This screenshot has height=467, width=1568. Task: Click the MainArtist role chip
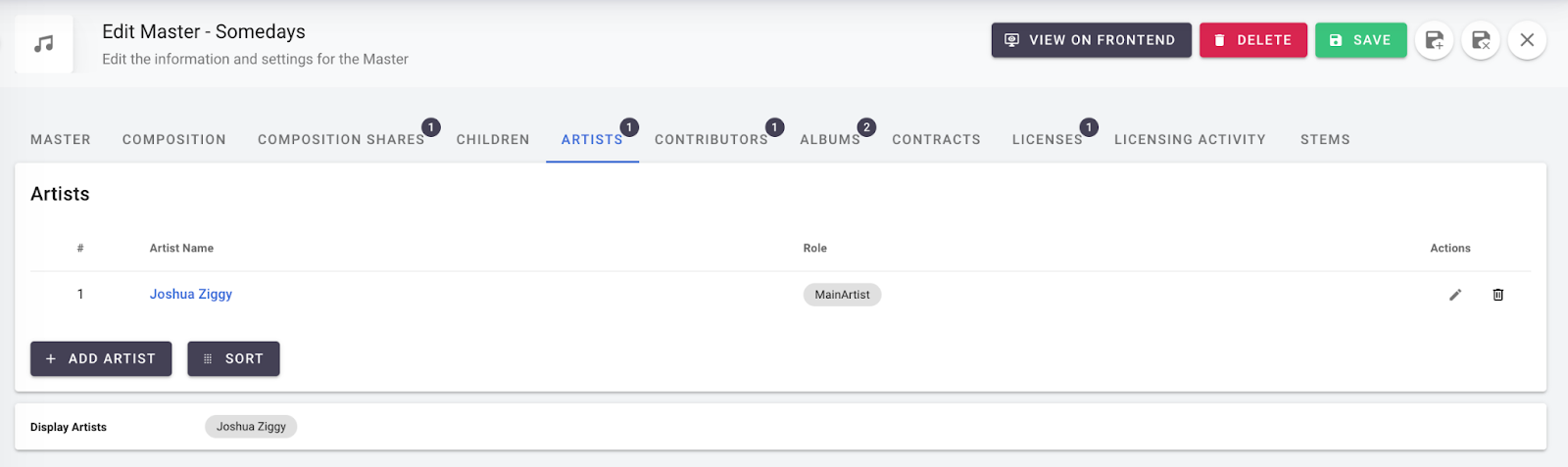[x=842, y=295]
